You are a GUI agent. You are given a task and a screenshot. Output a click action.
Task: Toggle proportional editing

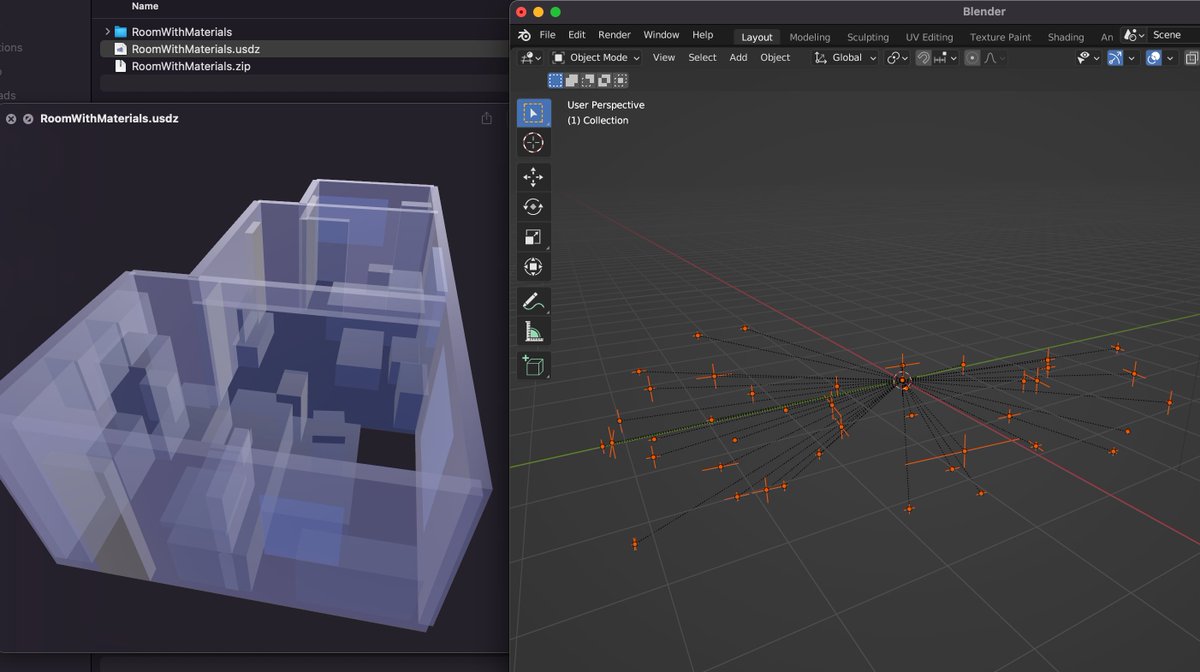pos(972,58)
